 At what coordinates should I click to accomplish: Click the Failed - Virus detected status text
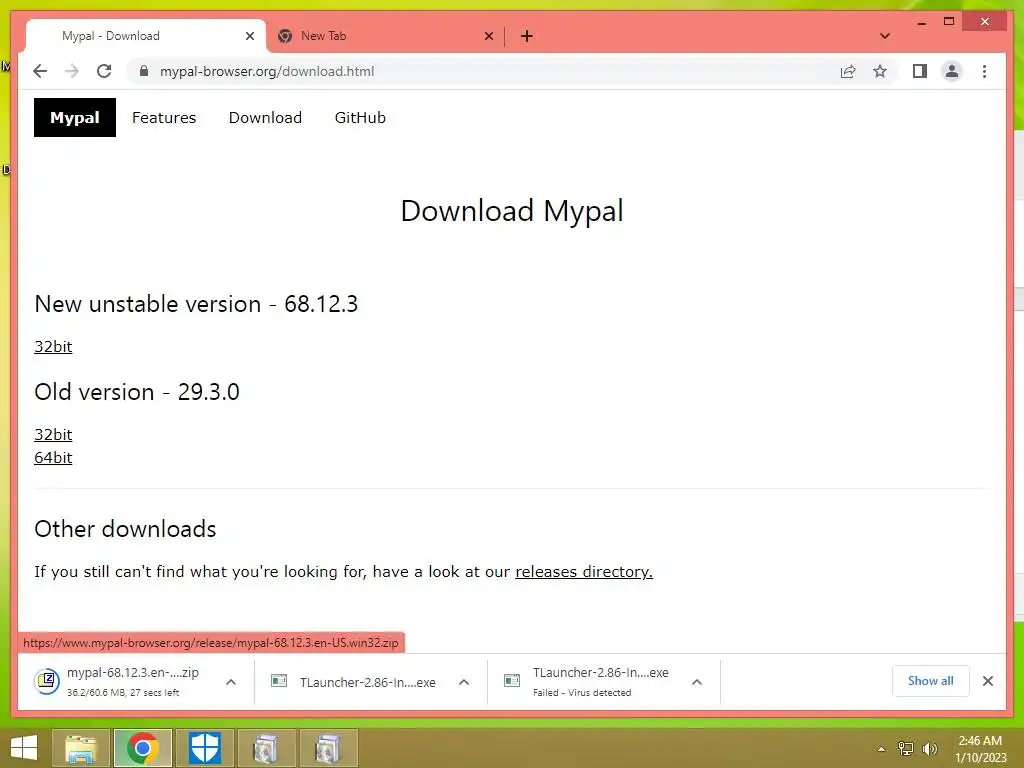(x=582, y=692)
